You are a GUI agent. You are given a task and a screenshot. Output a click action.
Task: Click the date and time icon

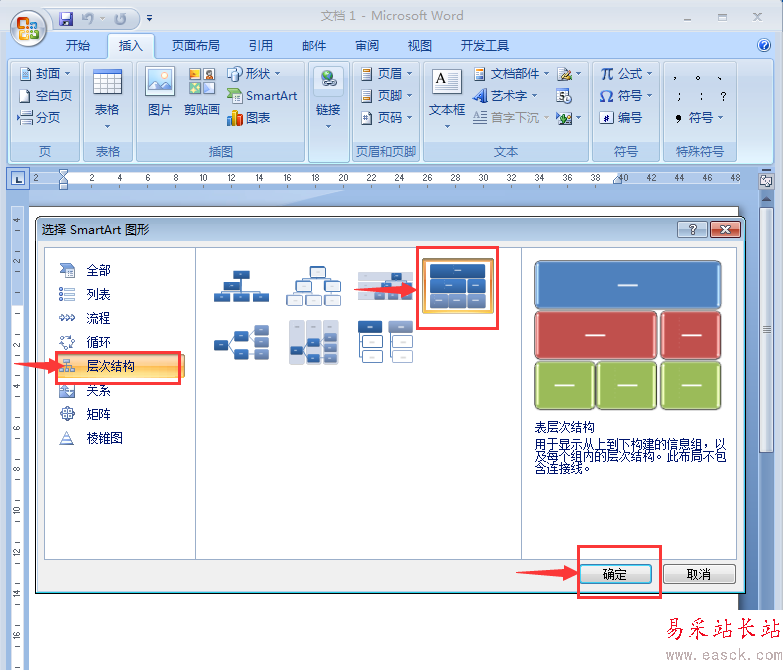click(564, 95)
